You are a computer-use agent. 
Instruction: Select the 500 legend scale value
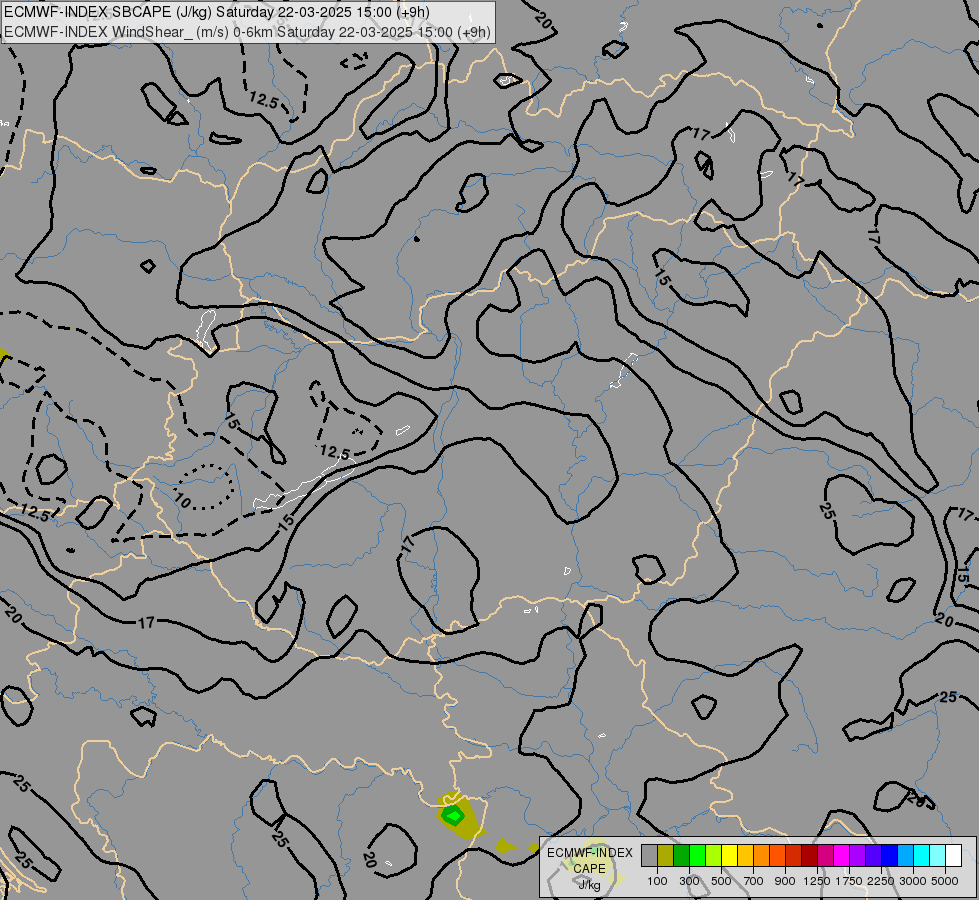[x=721, y=881]
